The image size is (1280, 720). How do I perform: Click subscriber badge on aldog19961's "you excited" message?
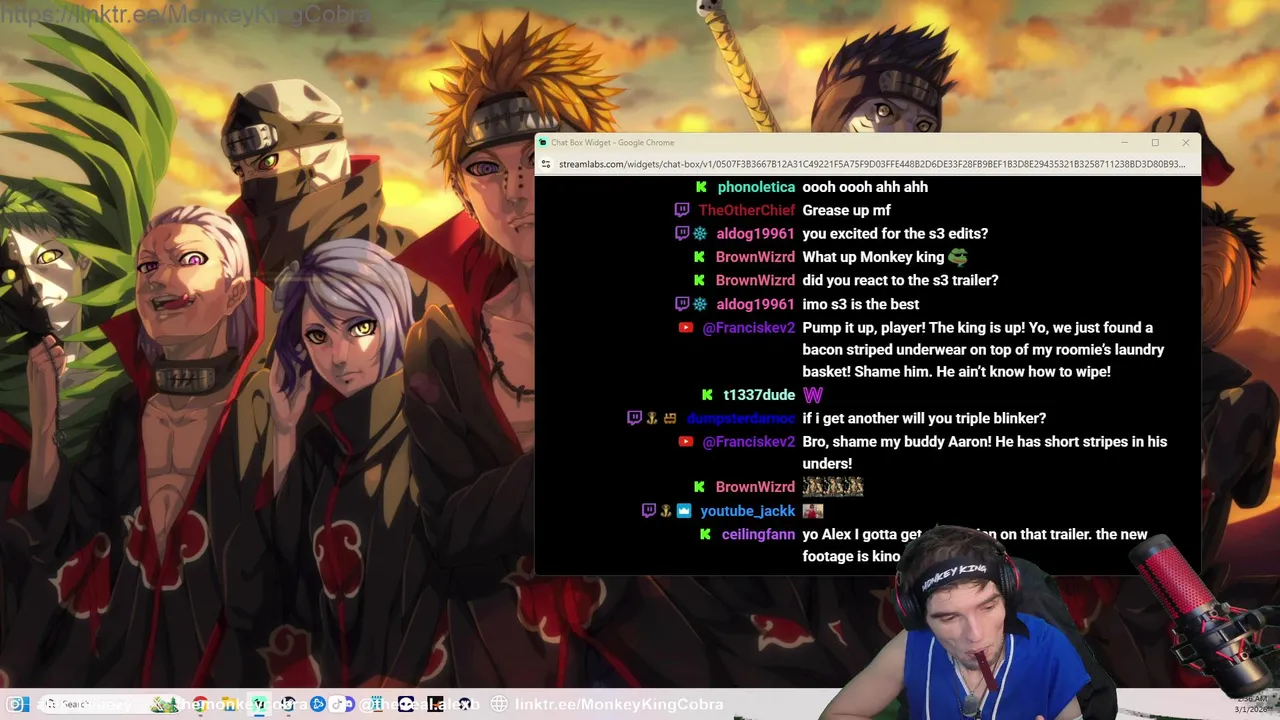click(x=700, y=233)
